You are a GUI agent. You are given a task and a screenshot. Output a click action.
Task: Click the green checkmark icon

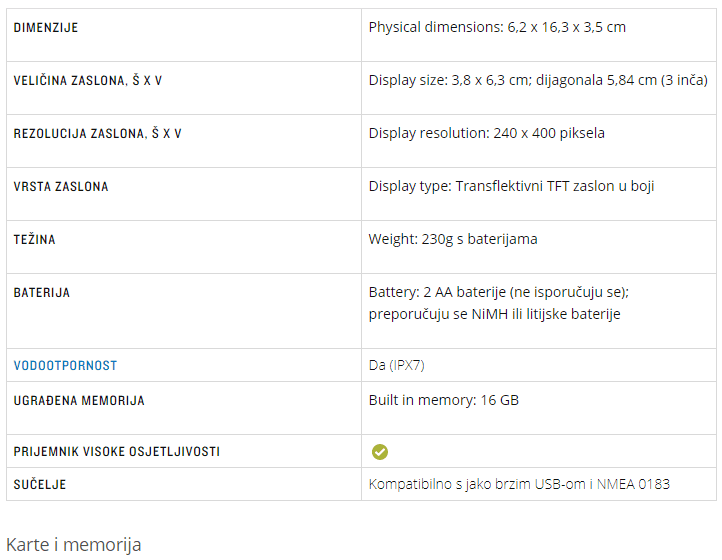pos(379,452)
